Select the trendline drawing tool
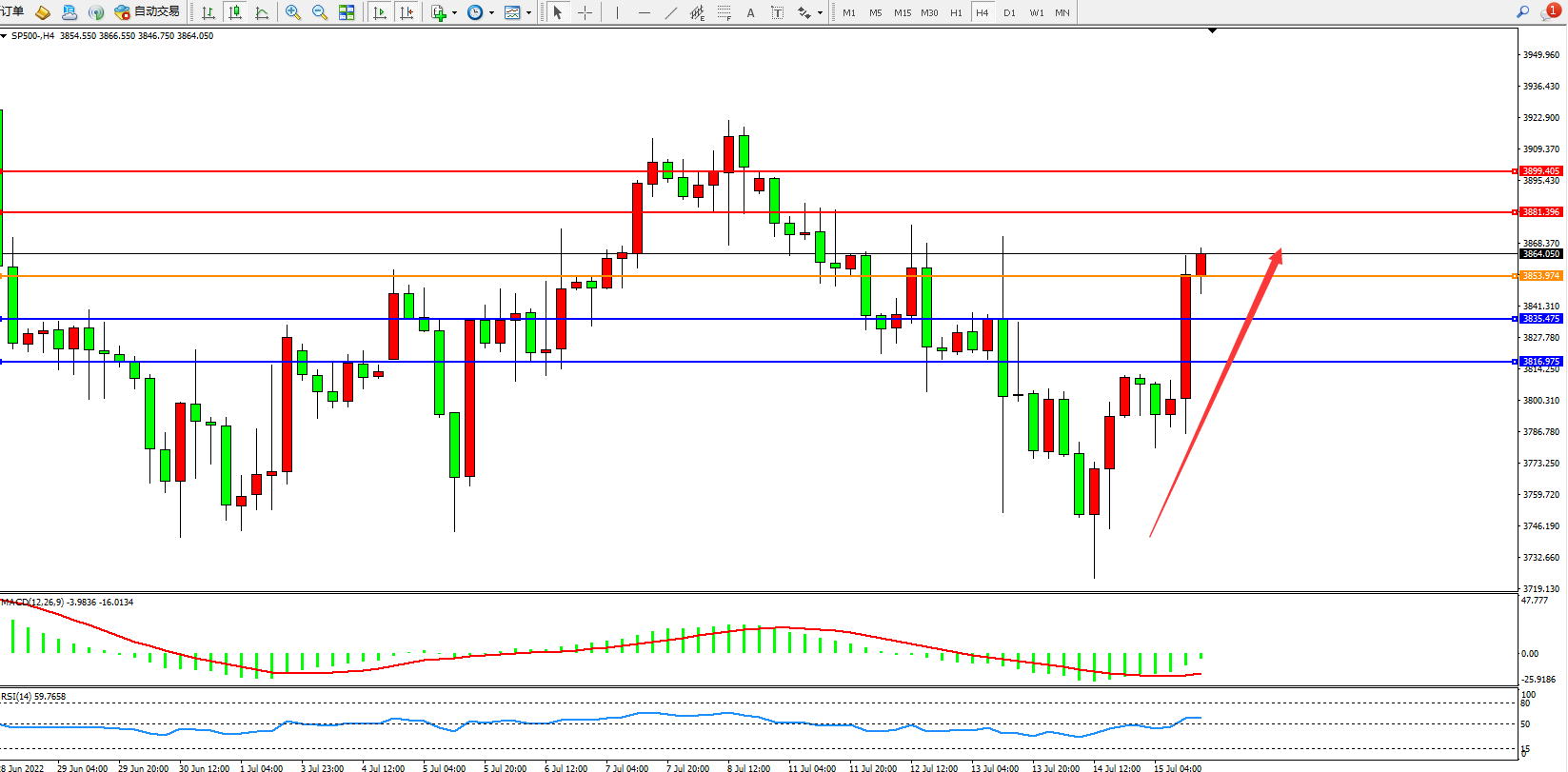This screenshot has width=1568, height=772. click(671, 12)
